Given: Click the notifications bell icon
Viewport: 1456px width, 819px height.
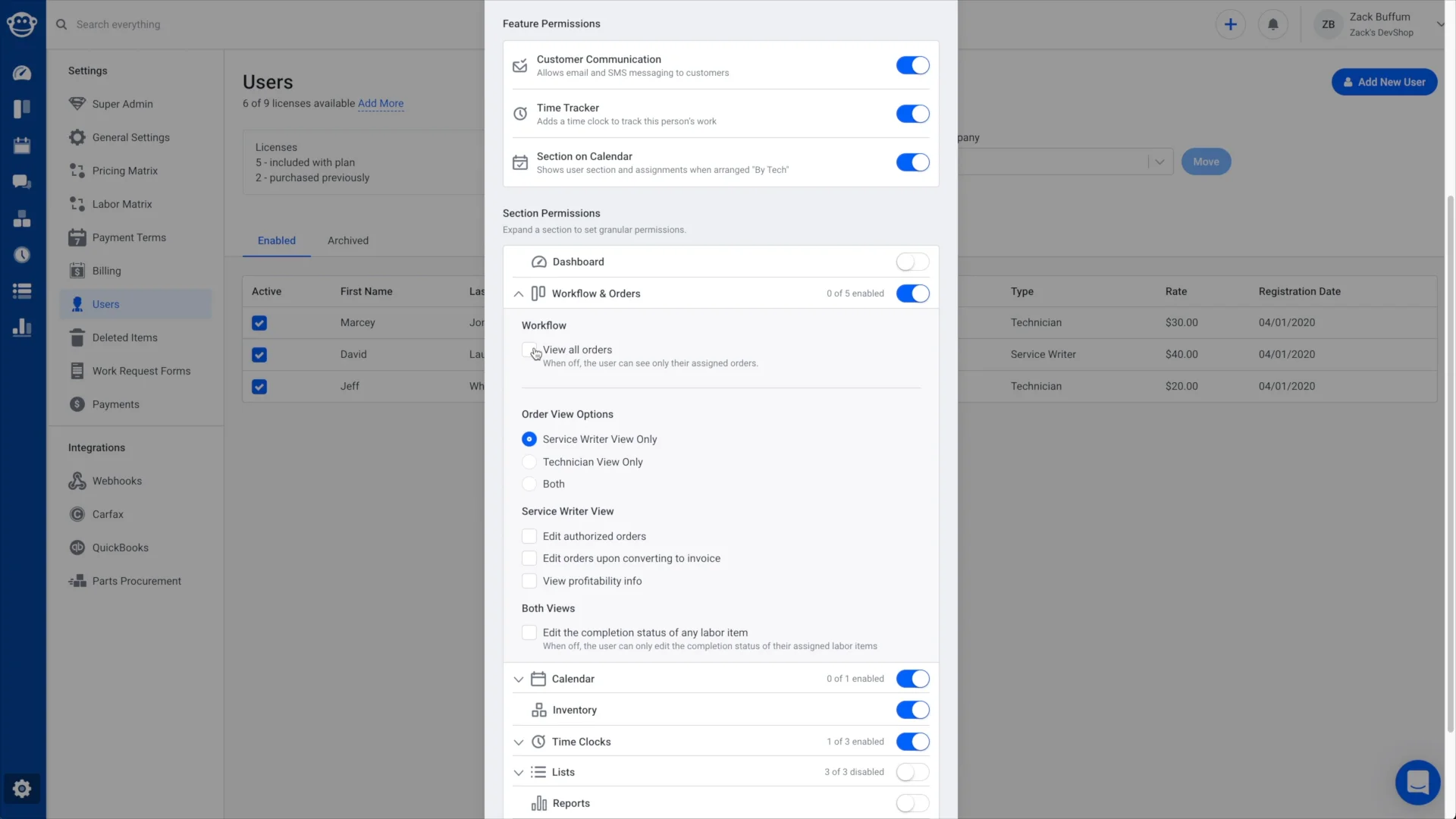Looking at the screenshot, I should click(1273, 24).
